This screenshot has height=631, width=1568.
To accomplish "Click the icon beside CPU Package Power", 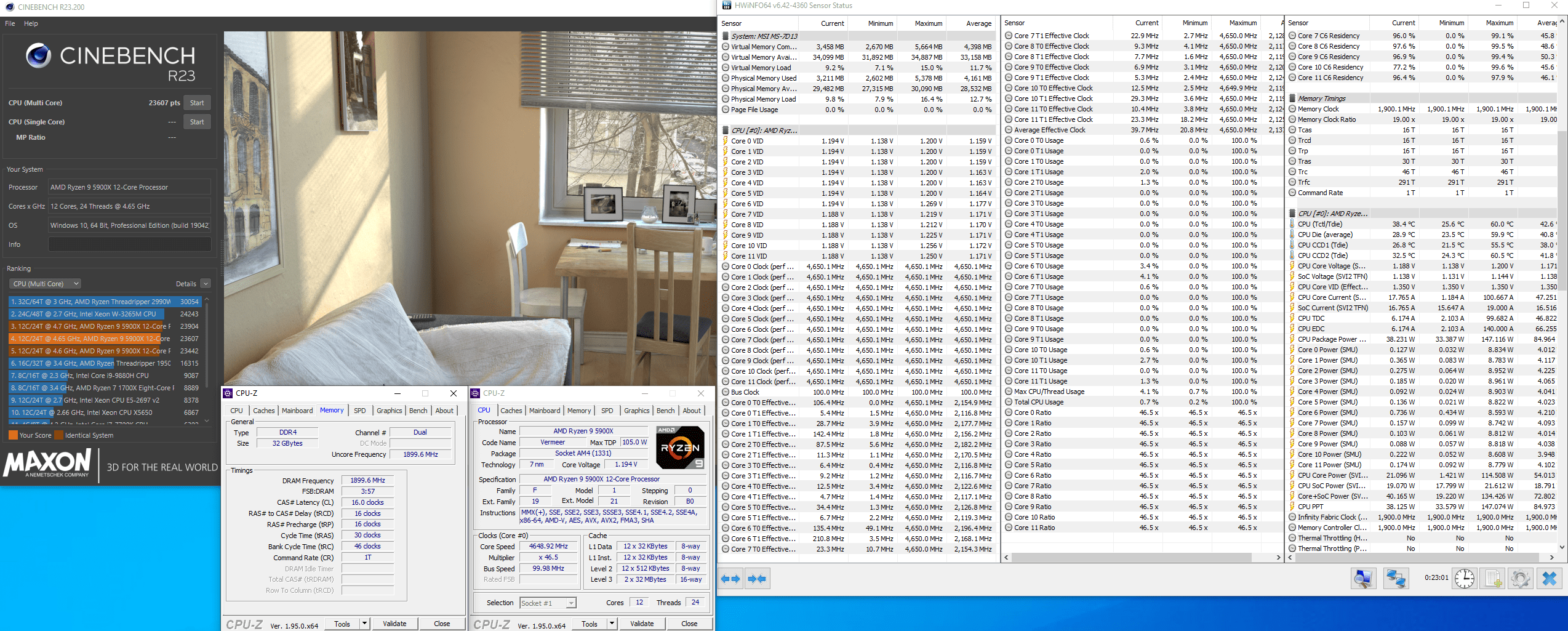I will click(1292, 339).
